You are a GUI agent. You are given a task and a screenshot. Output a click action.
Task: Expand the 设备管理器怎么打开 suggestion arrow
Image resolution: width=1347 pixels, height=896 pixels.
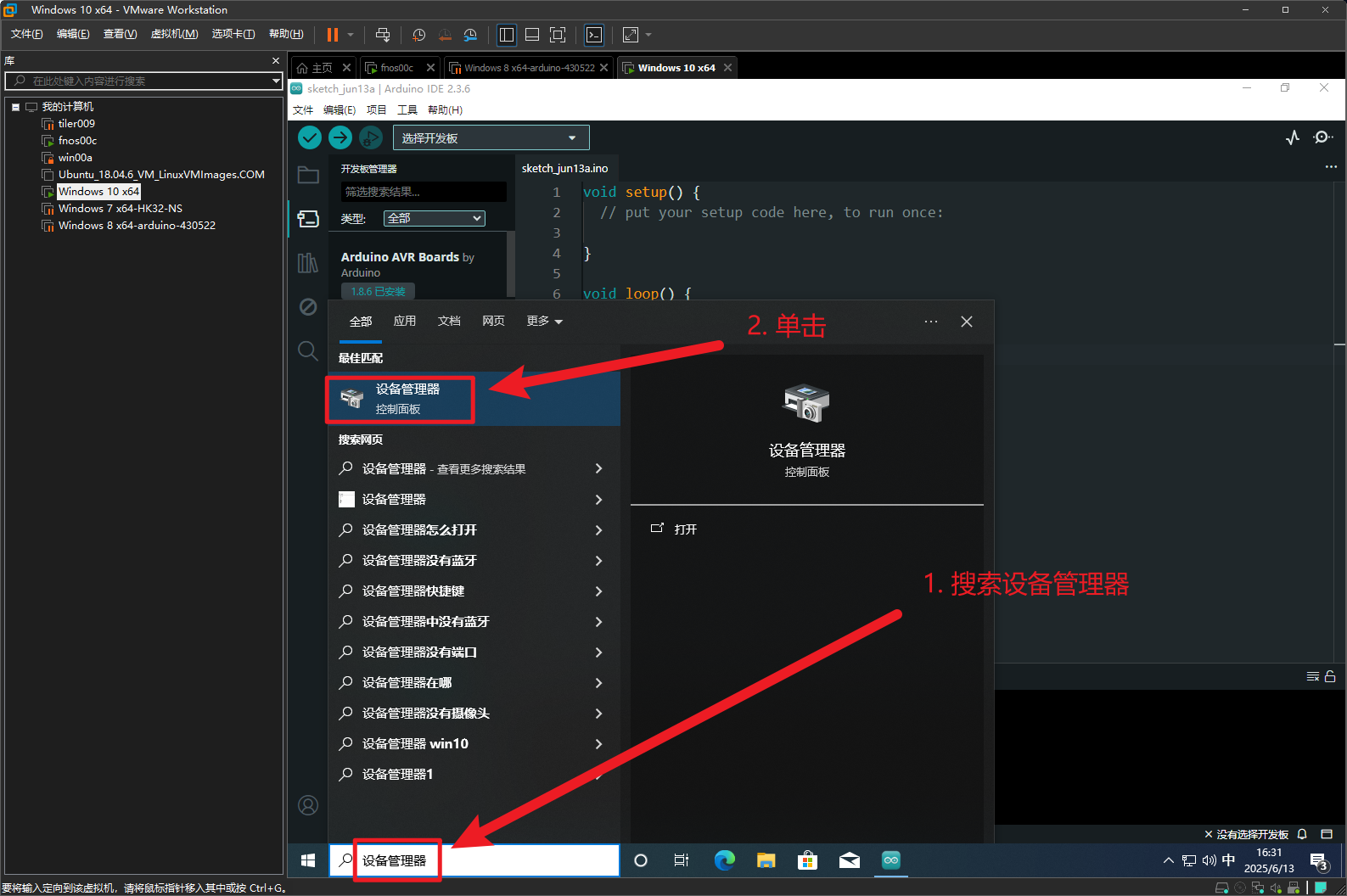coord(598,529)
